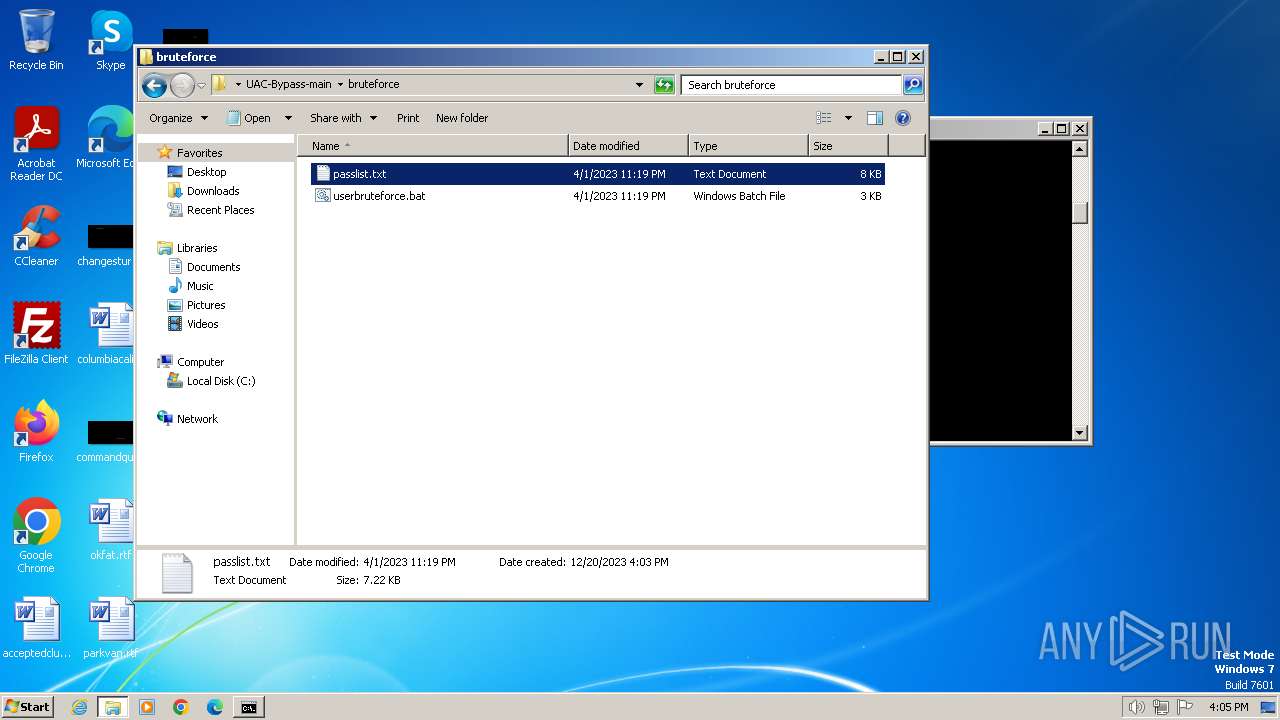1280x720 pixels.
Task: Click down scroll arrow in console window
Action: (1080, 433)
